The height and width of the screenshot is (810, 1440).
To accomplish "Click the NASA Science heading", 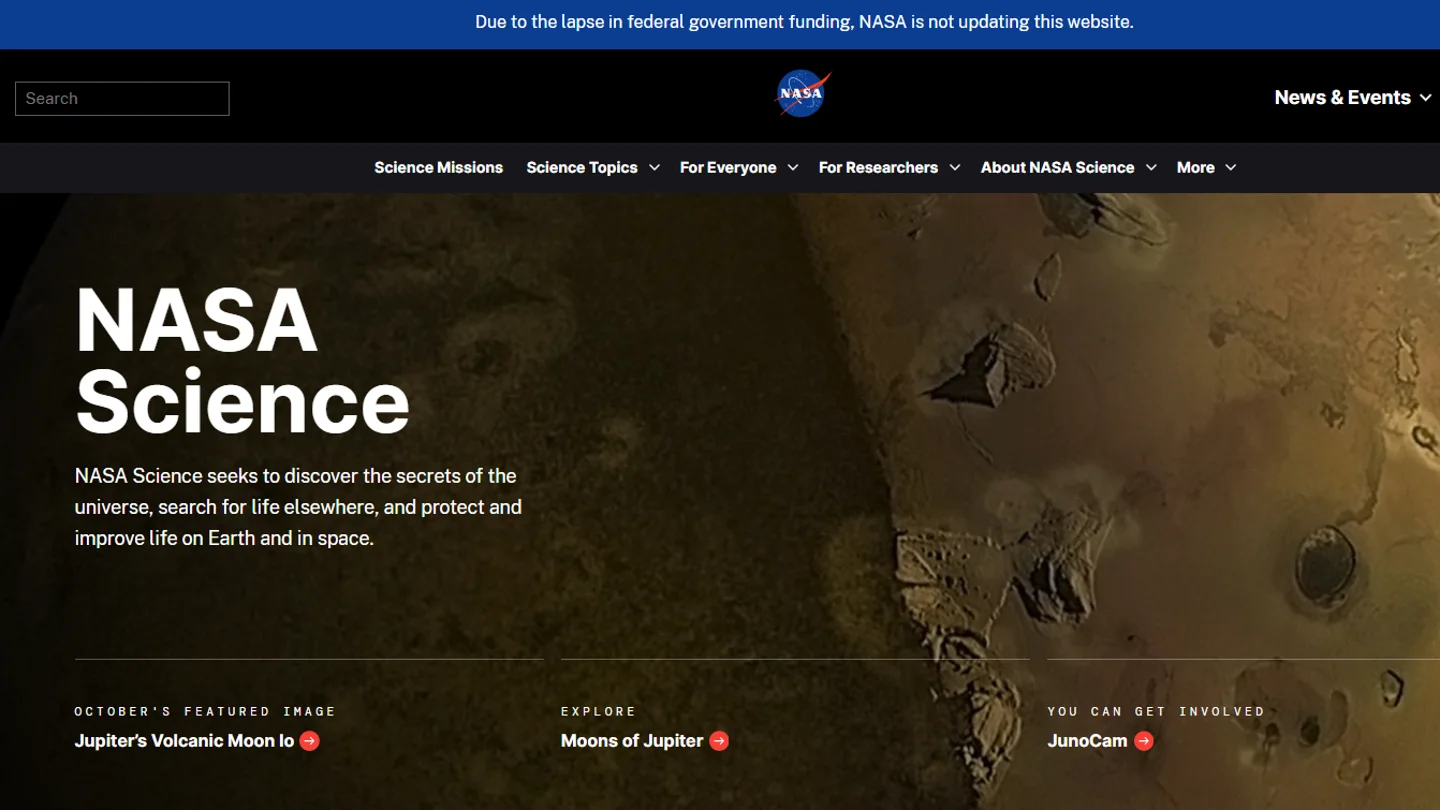I will click(x=242, y=360).
